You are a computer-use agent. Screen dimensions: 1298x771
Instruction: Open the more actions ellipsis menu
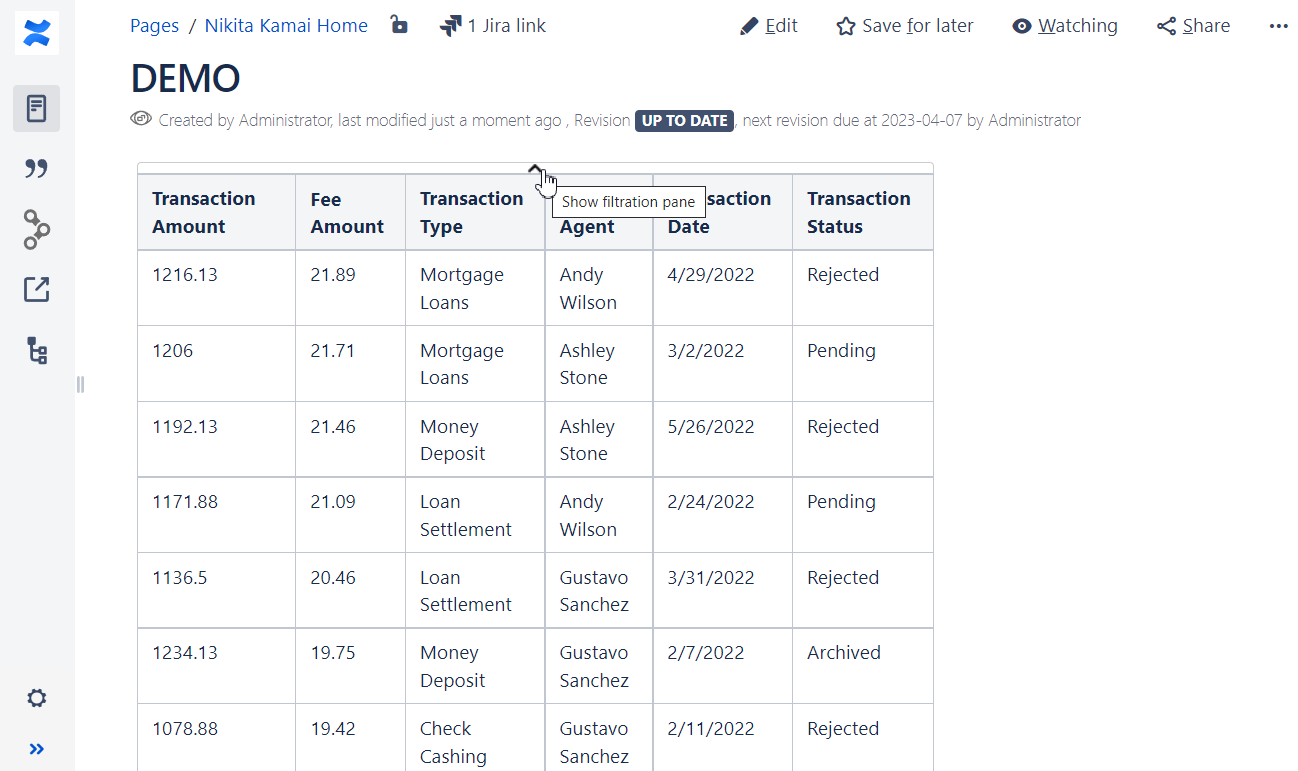1278,26
